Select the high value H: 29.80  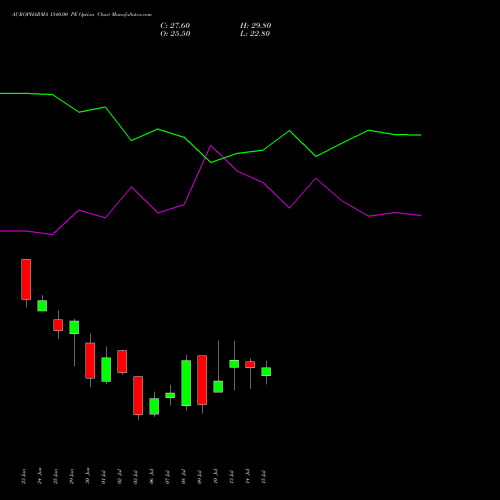pyautogui.click(x=255, y=26)
